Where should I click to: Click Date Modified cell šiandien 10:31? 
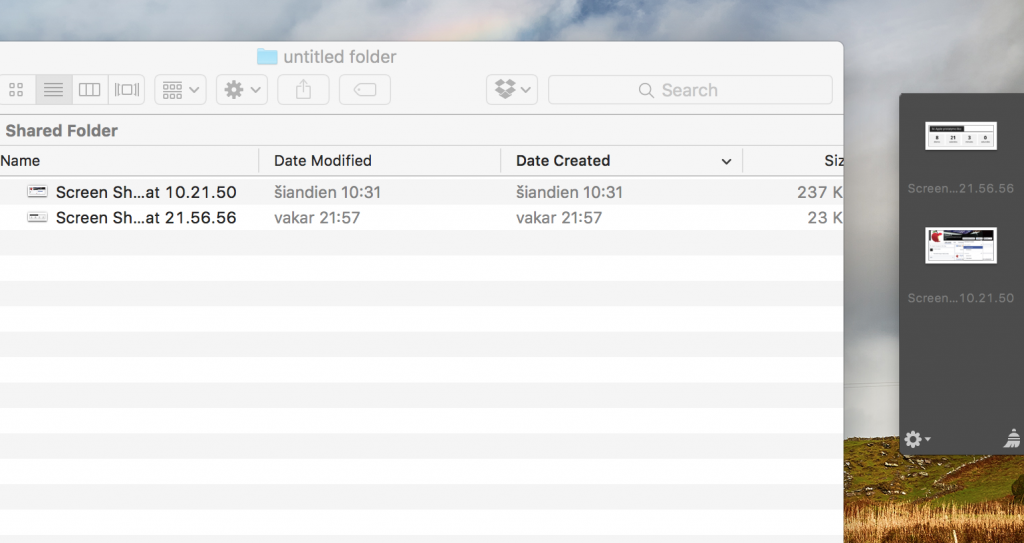coord(327,192)
